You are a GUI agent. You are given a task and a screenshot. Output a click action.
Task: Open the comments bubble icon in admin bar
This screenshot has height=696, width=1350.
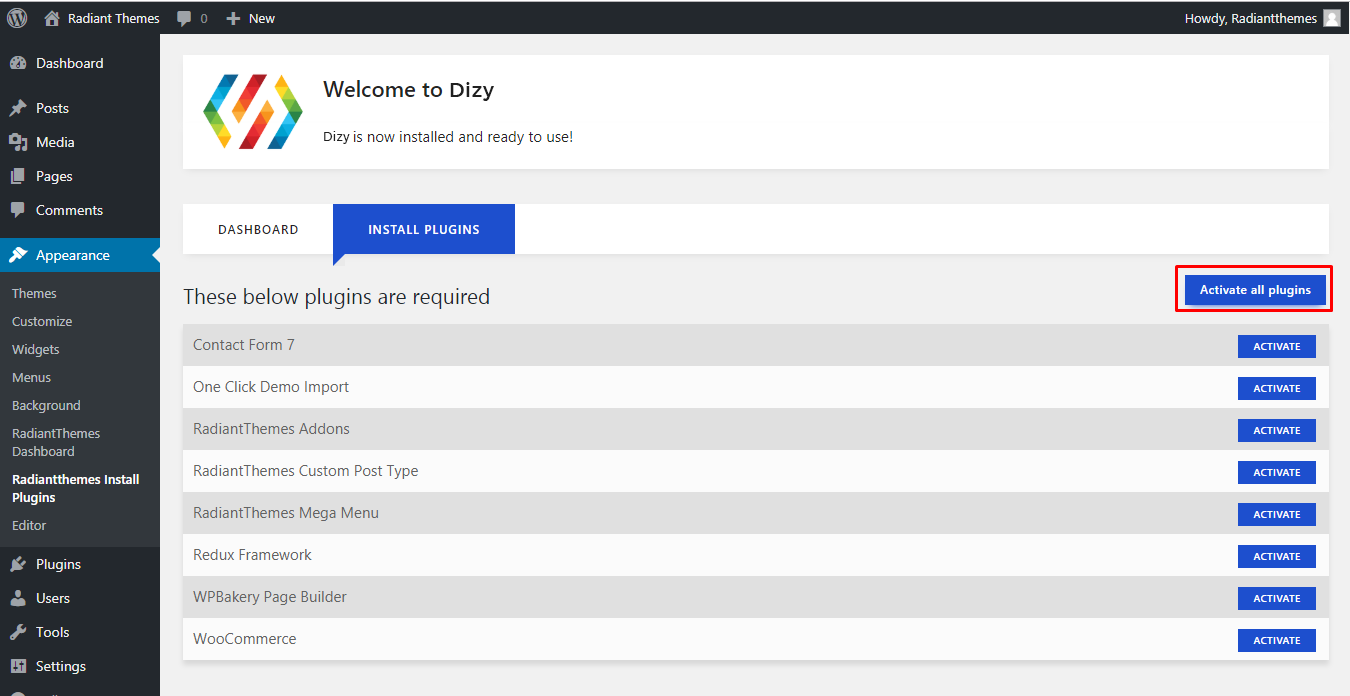184,18
